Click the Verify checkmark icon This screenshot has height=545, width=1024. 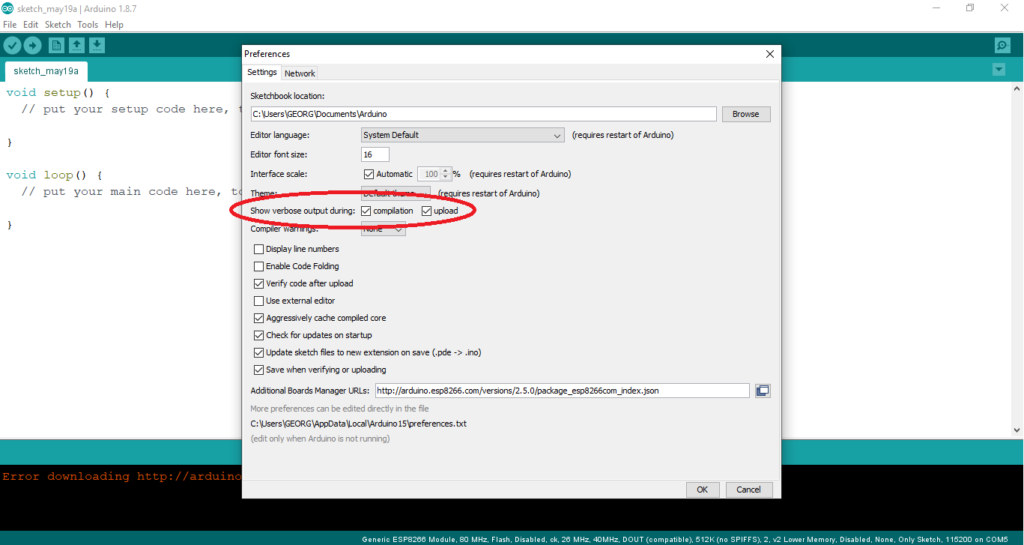click(12, 45)
